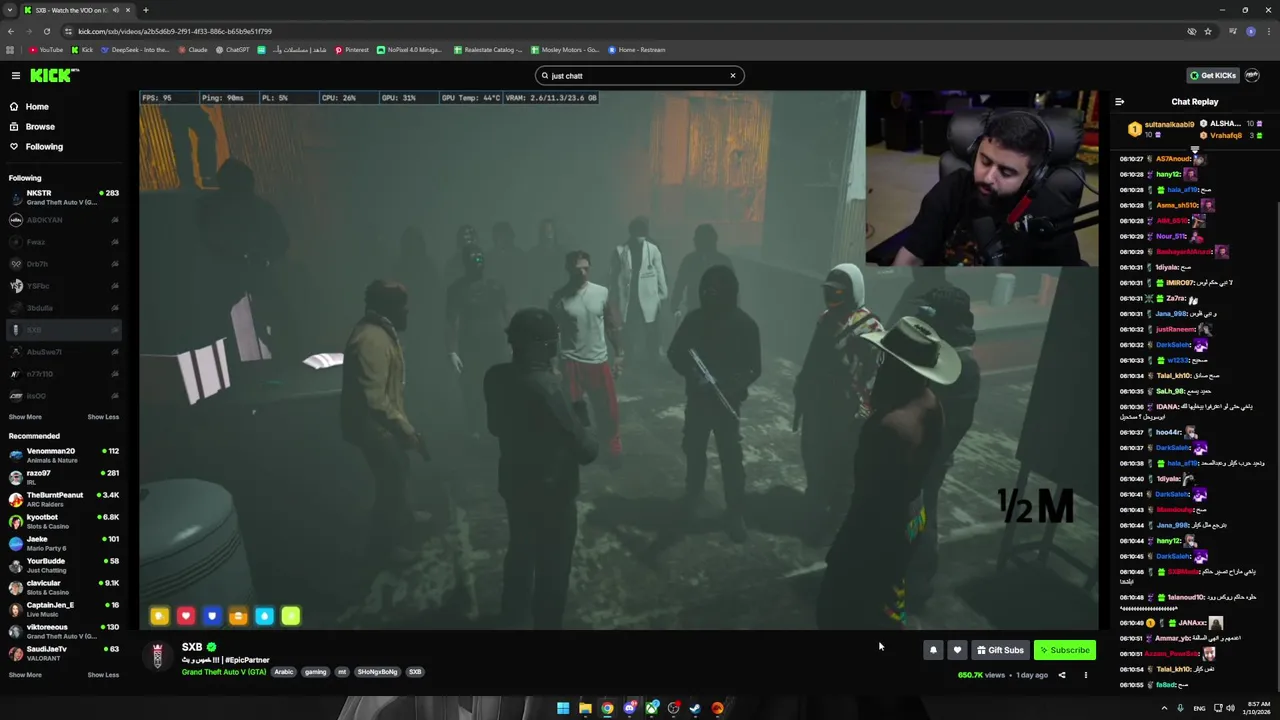Expand the system tray hidden icons chevron
Image resolution: width=1280 pixels, height=720 pixels.
1164,708
